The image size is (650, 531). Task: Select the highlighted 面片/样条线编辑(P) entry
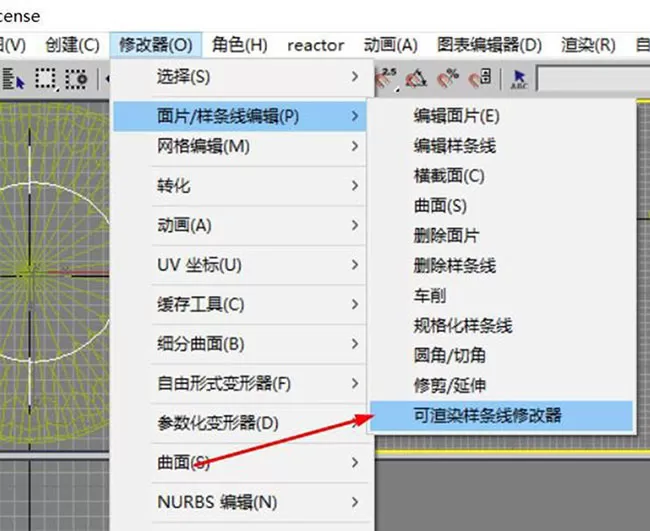[x=240, y=116]
